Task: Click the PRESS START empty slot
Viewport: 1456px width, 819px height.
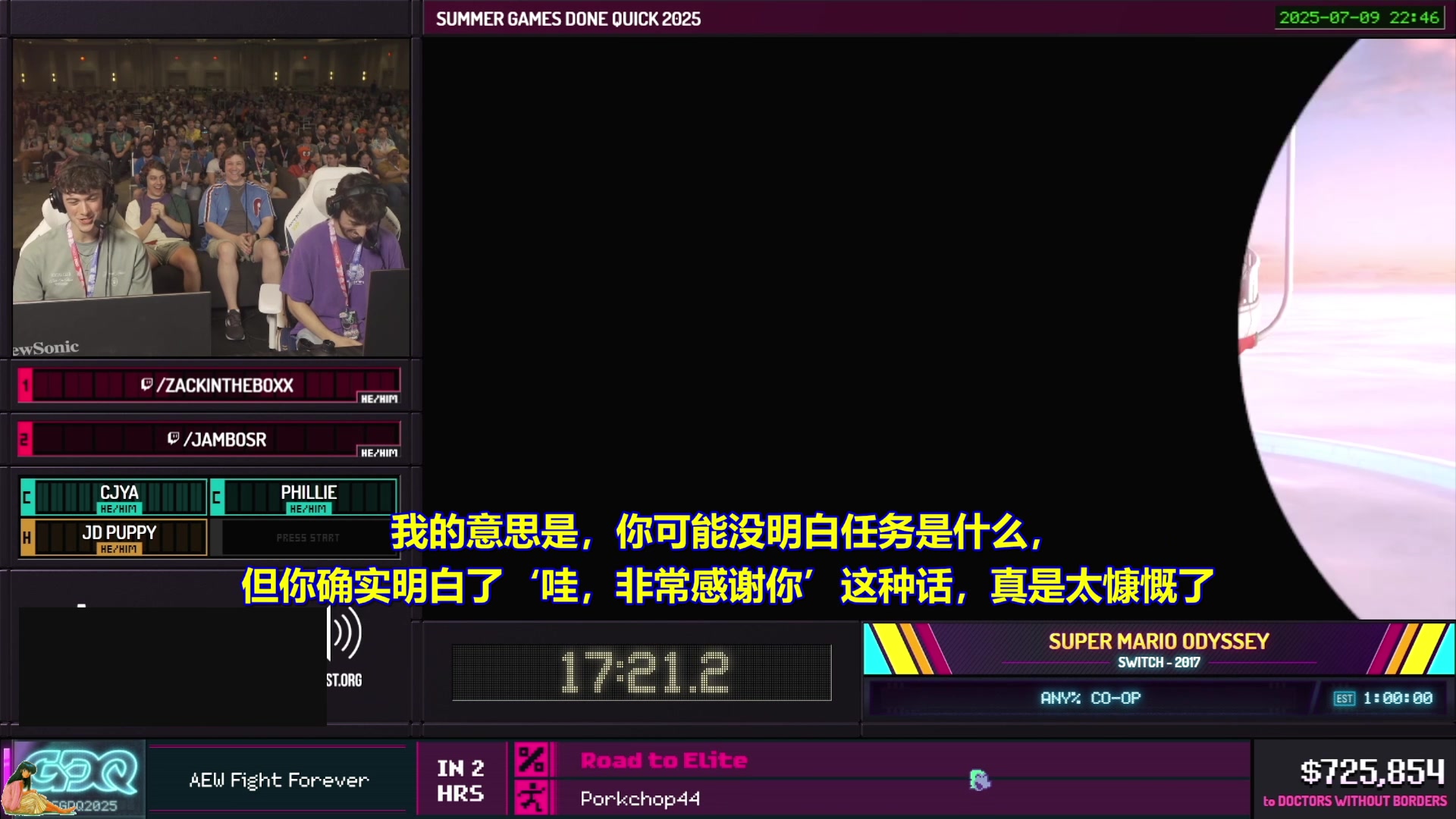Action: 307,538
